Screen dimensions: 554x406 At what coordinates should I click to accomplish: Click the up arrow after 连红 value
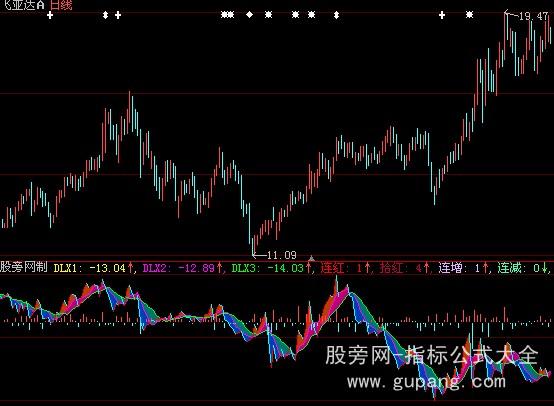[367, 268]
